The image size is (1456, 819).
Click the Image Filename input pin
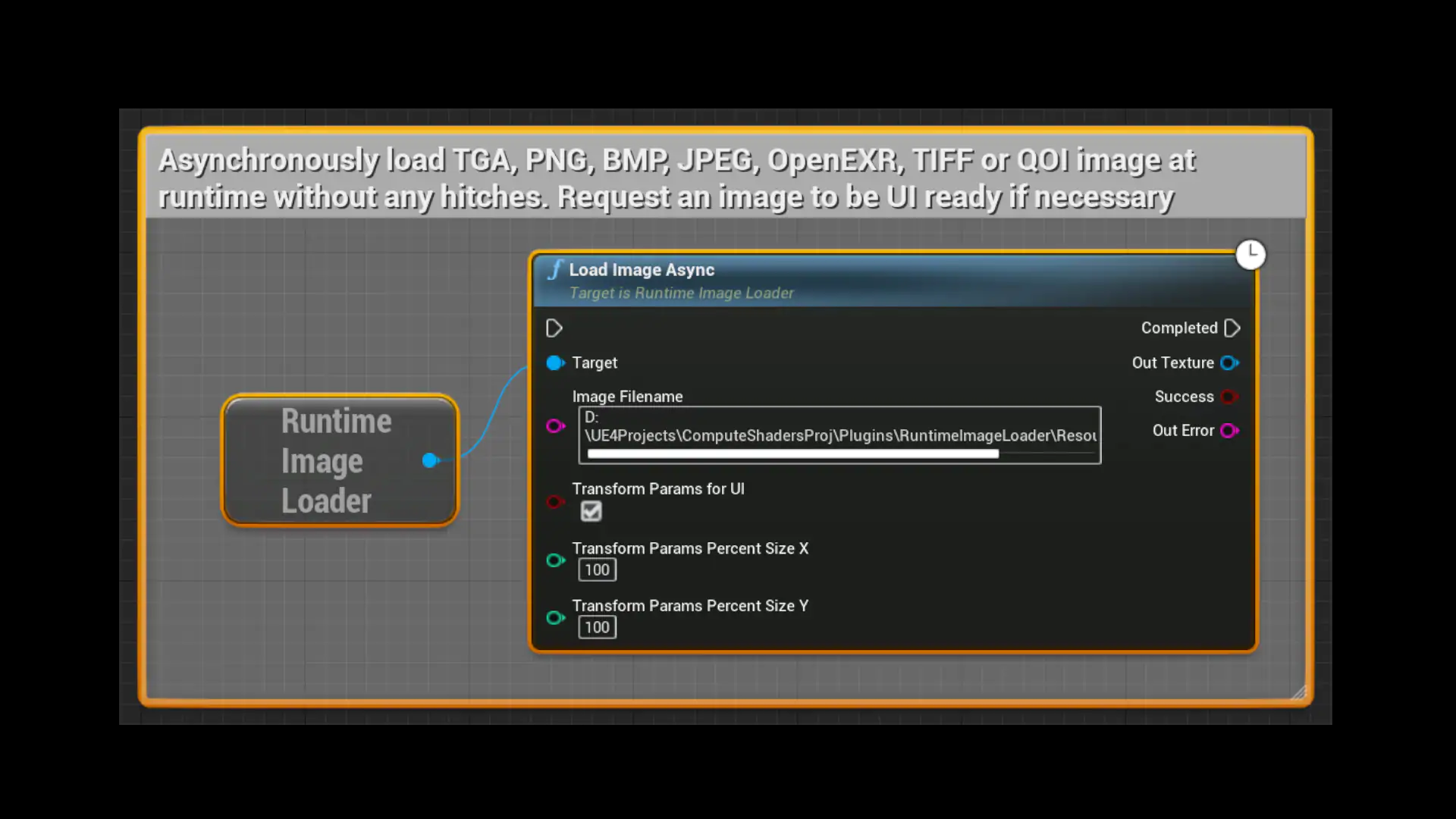click(x=555, y=426)
